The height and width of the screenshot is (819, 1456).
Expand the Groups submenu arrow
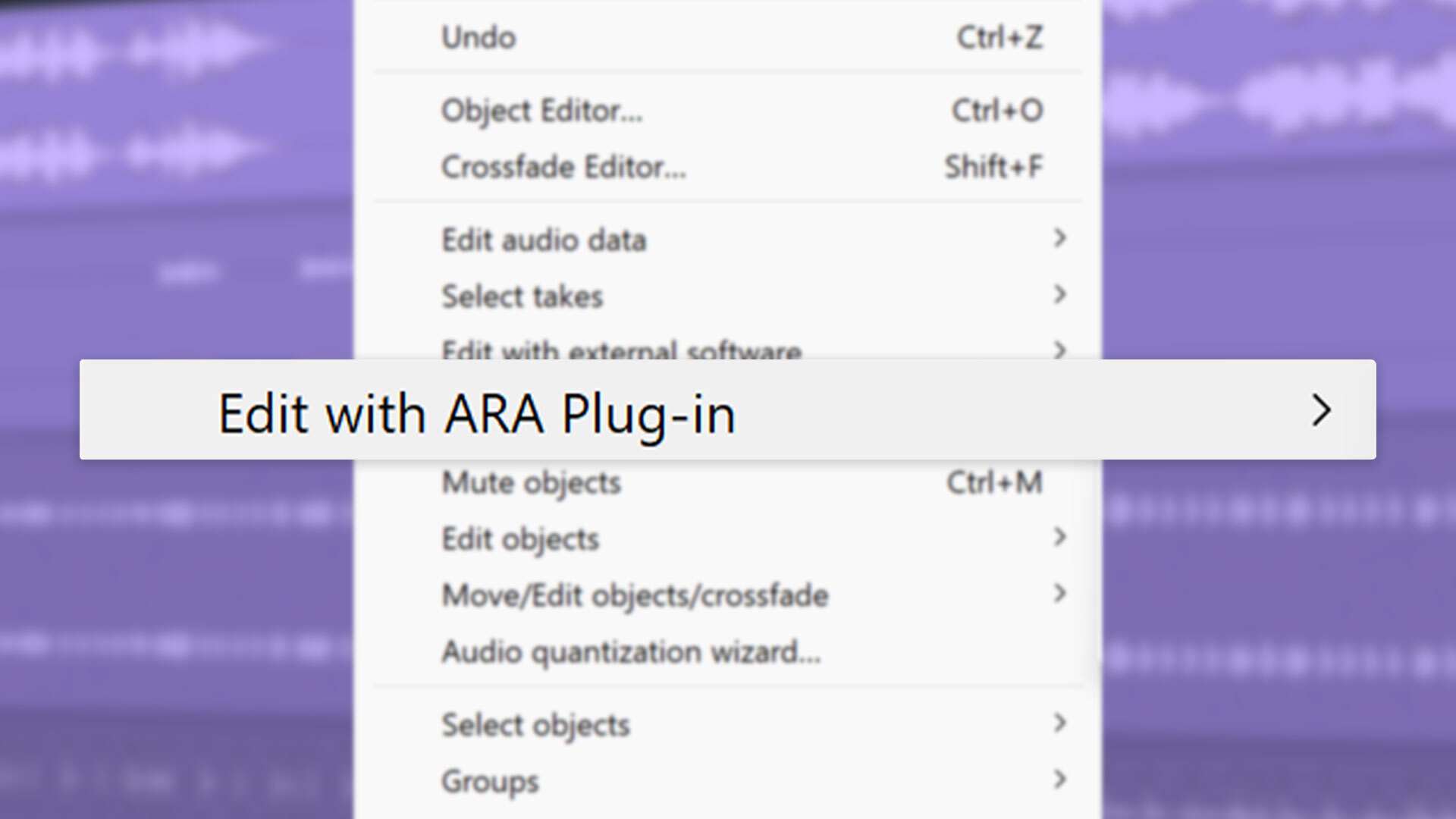(x=1060, y=780)
